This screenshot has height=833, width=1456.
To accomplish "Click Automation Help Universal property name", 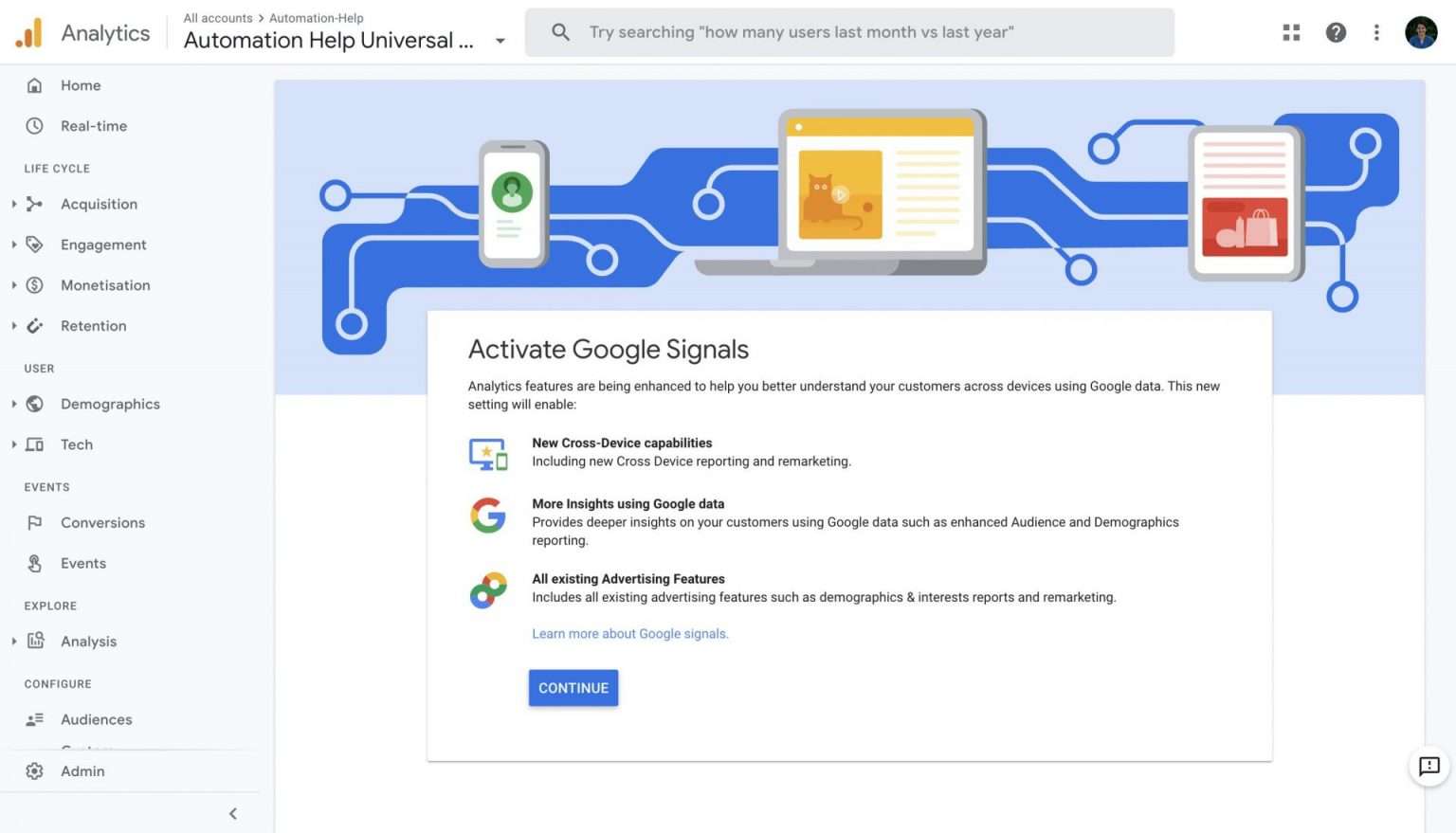I will 329,41.
